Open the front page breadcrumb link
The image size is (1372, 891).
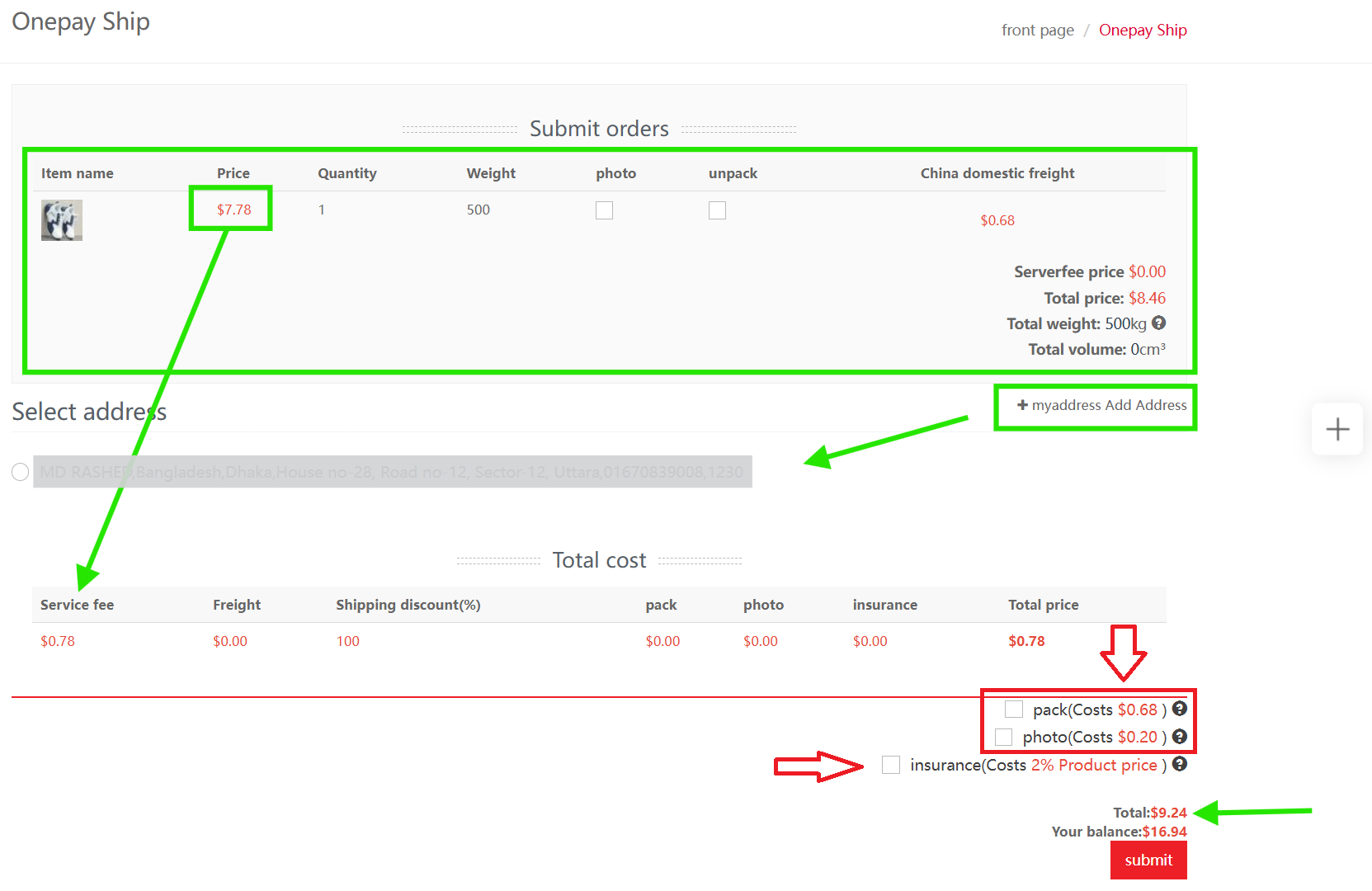click(1037, 30)
